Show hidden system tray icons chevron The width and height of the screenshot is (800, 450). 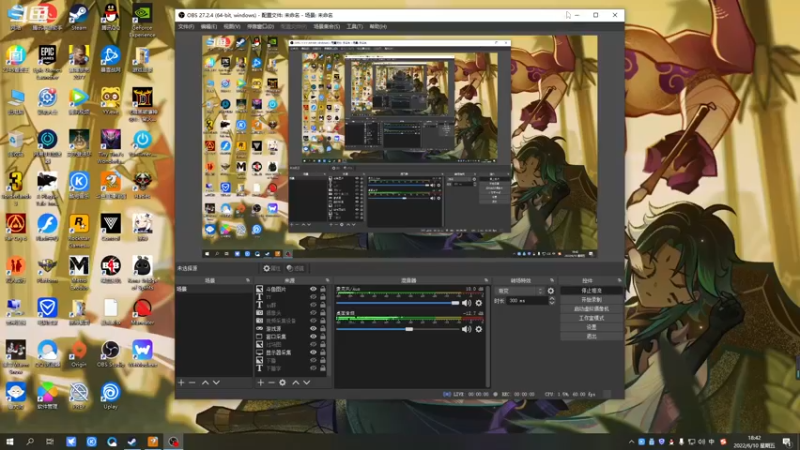(631, 442)
